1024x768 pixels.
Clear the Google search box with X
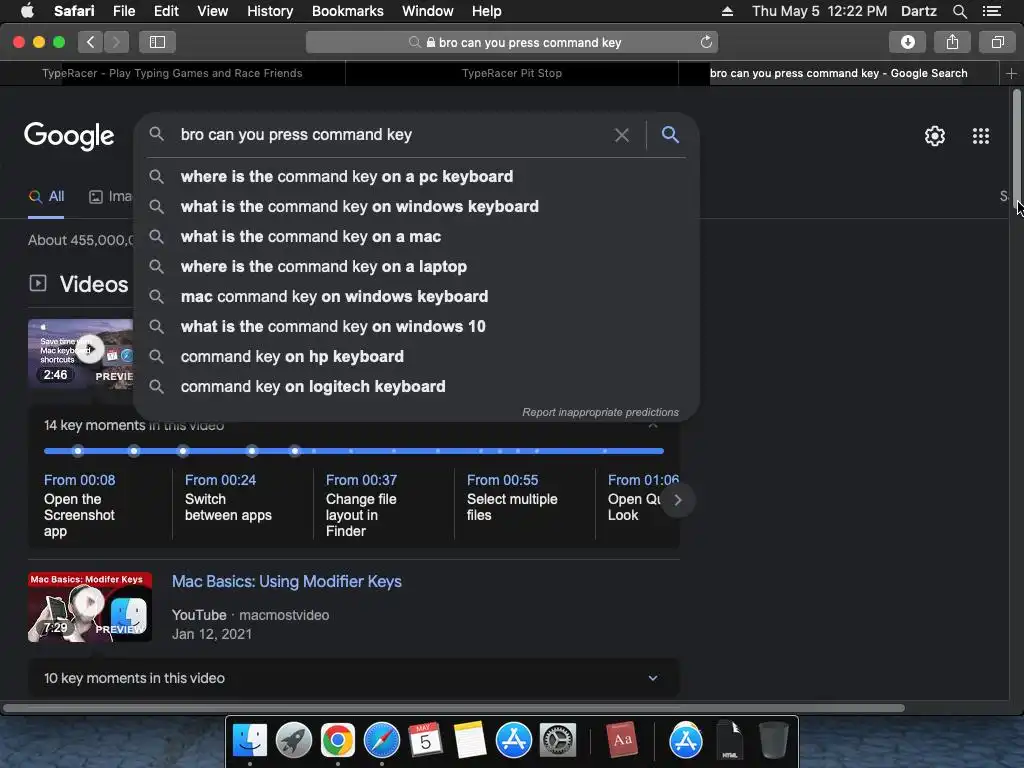[622, 135]
